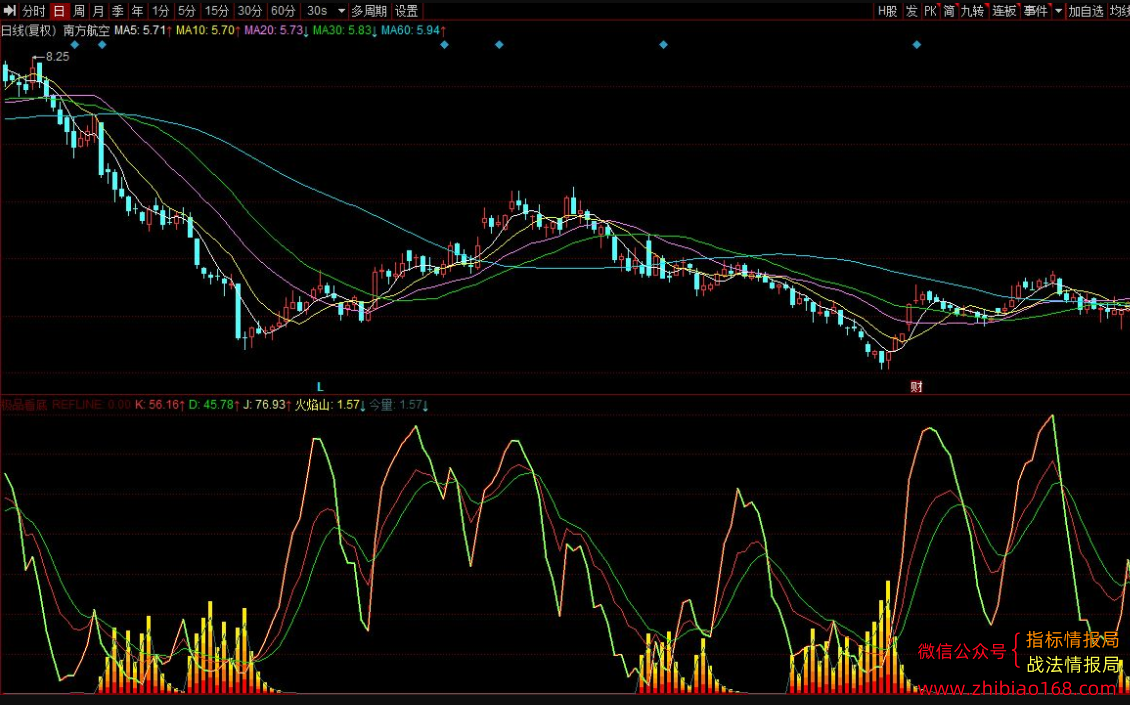Expand the 30s period dropdown arrow
This screenshot has height=705, width=1130.
pos(342,11)
